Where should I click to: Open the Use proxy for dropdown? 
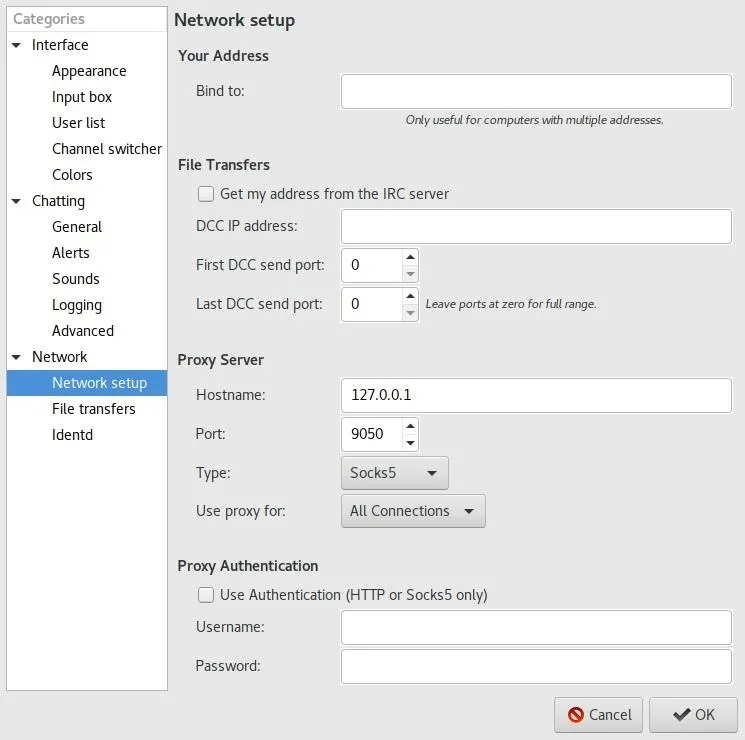click(413, 511)
